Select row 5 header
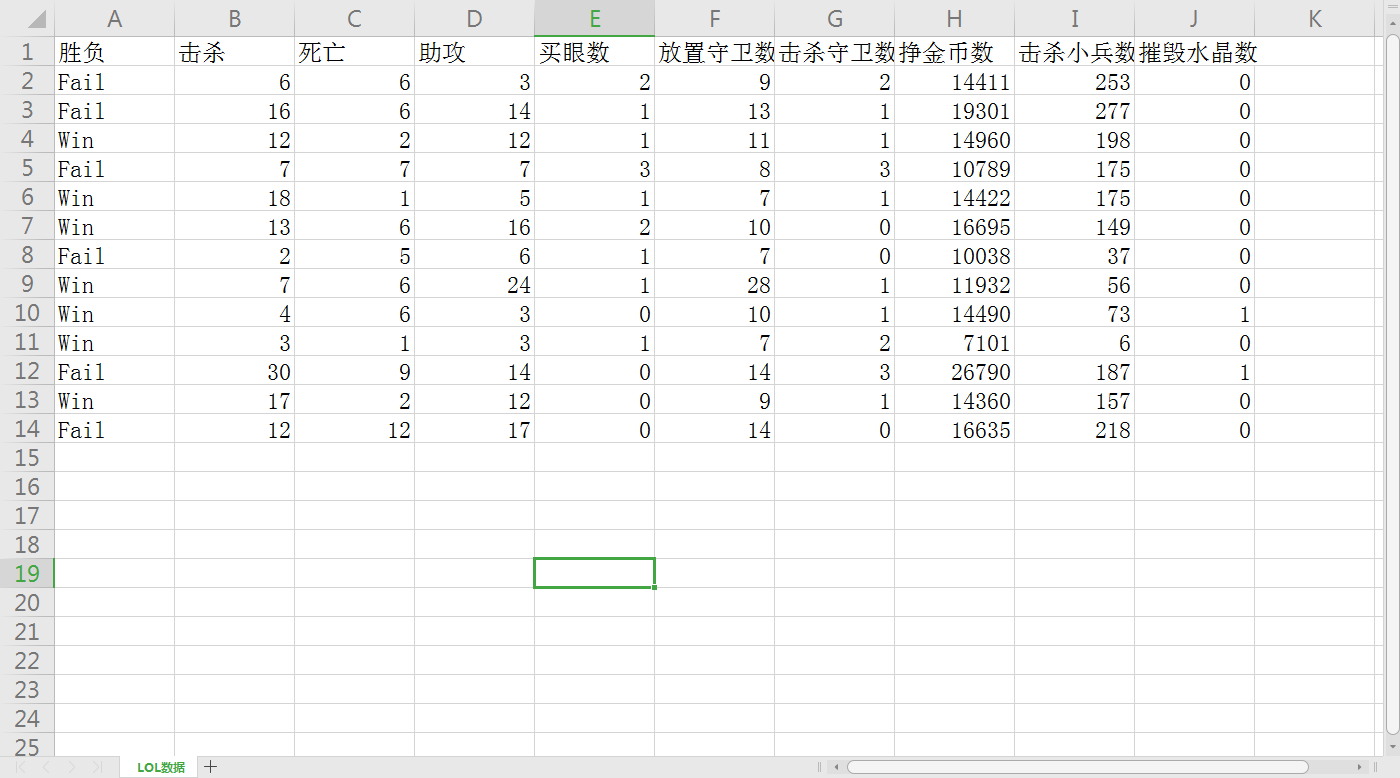Image resolution: width=1400 pixels, height=778 pixels. [x=27, y=168]
